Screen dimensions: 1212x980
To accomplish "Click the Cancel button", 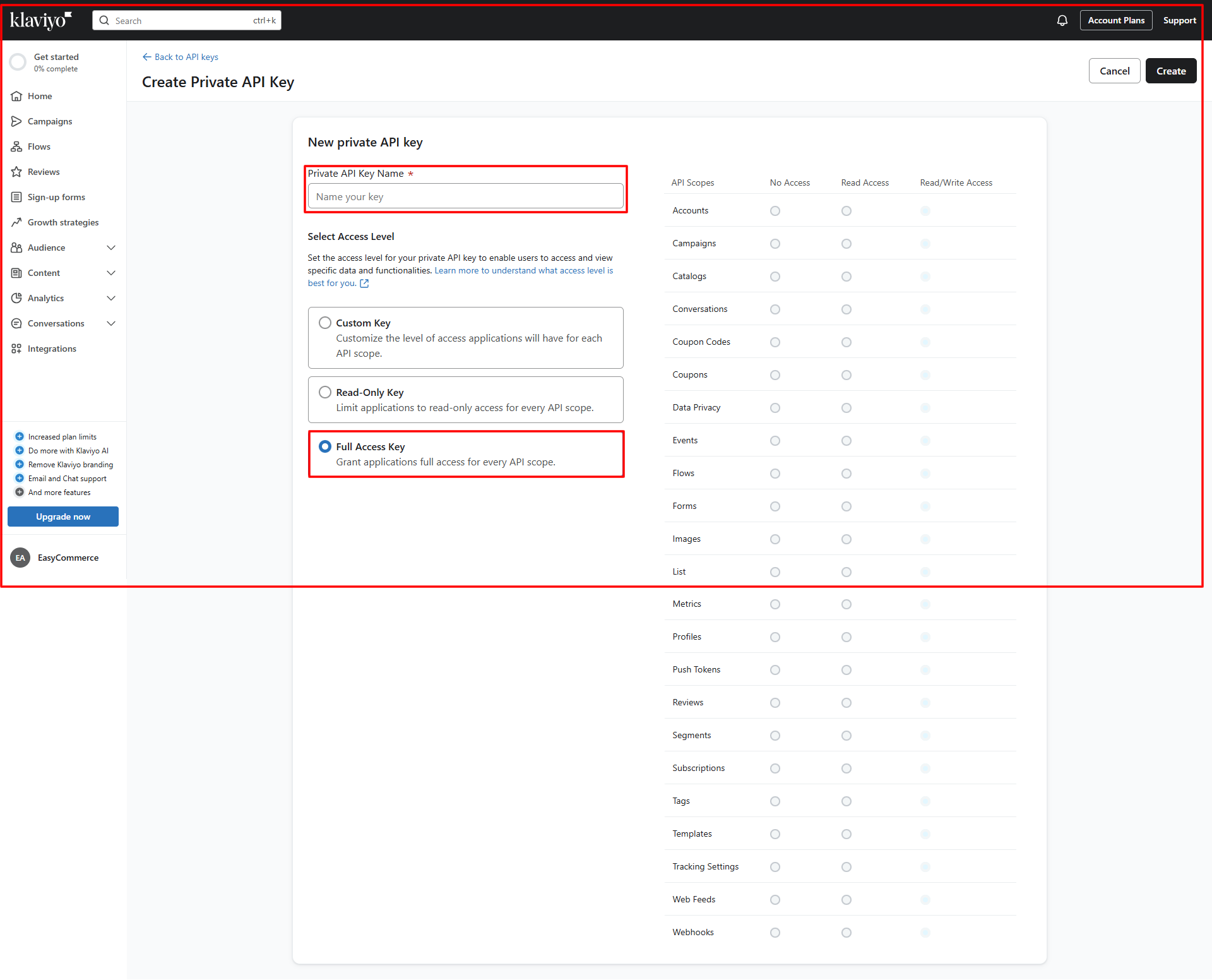I will 1114,71.
